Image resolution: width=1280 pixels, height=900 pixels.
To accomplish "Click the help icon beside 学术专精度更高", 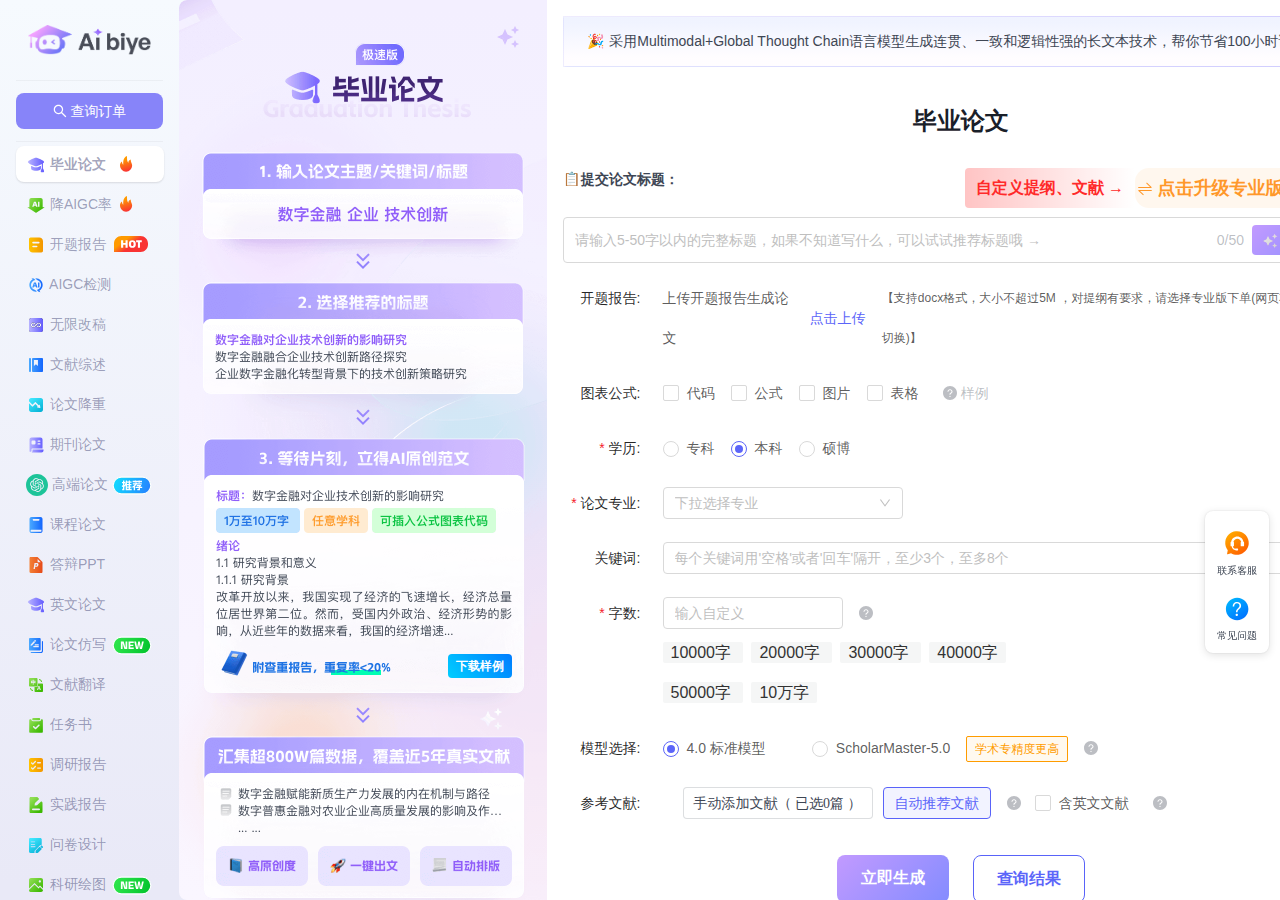I will (1091, 748).
